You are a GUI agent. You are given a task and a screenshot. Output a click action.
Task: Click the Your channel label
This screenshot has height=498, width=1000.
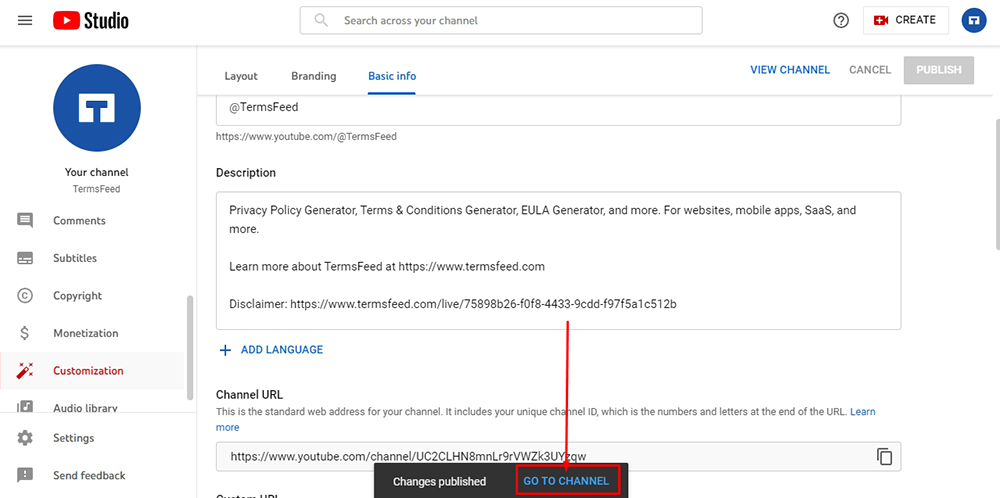[x=97, y=172]
